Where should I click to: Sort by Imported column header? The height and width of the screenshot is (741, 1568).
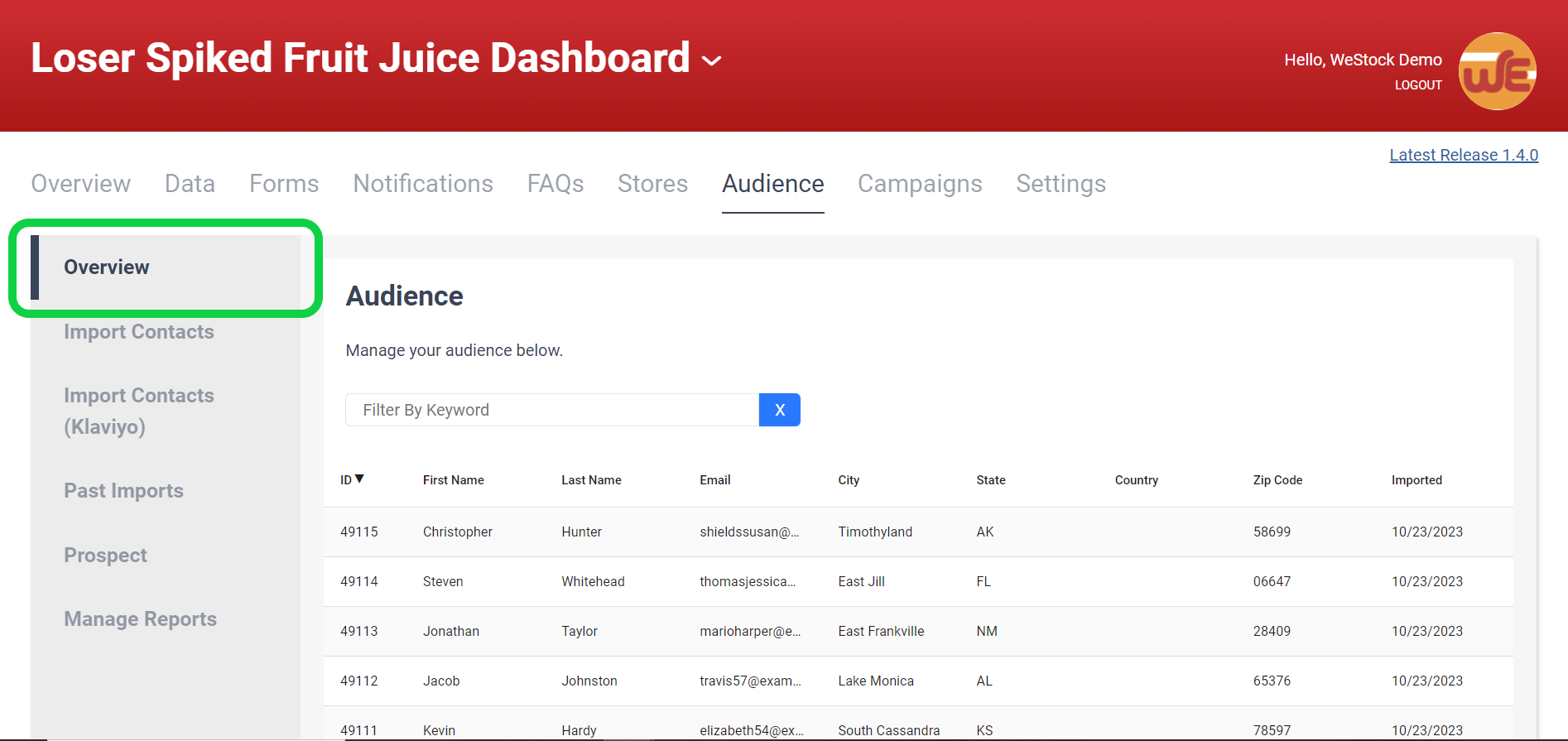[1416, 480]
